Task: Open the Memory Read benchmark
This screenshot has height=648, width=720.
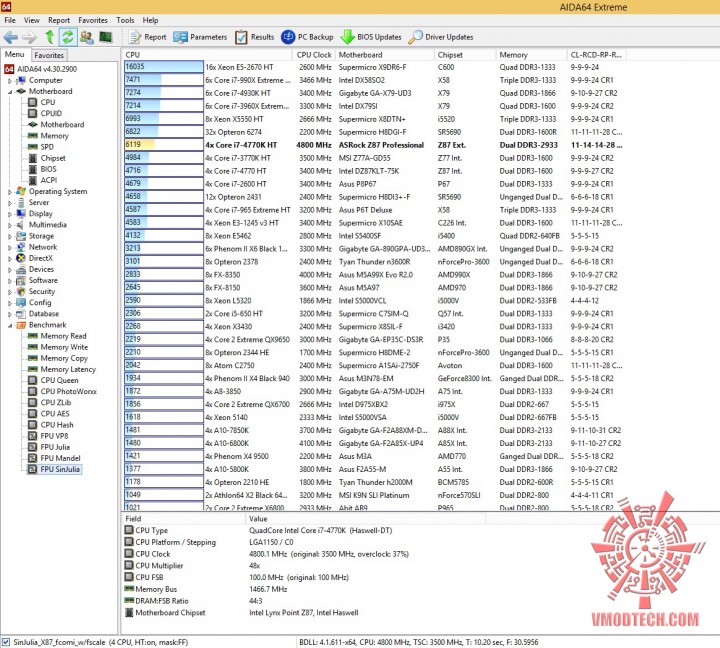Action: 57,336
